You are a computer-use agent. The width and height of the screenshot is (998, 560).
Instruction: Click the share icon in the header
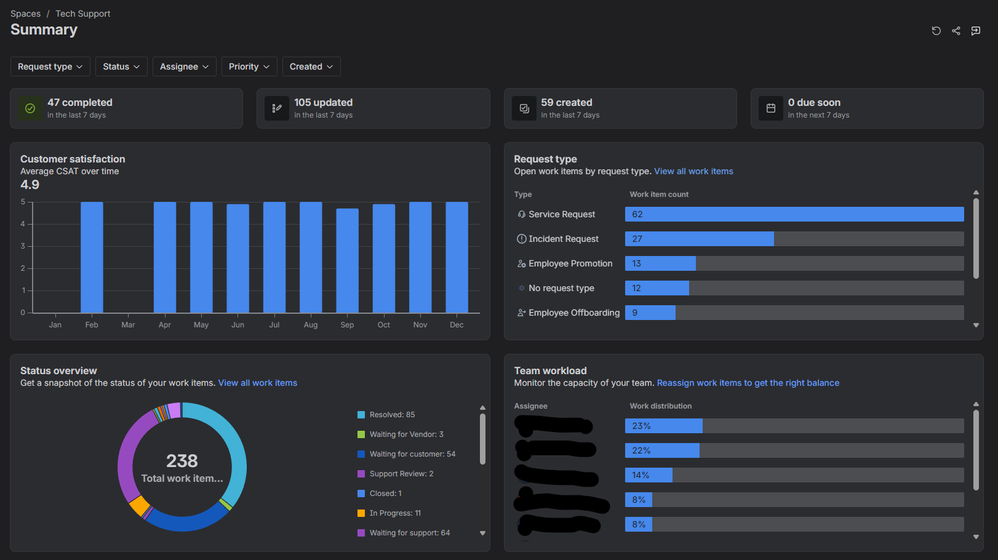pos(956,31)
